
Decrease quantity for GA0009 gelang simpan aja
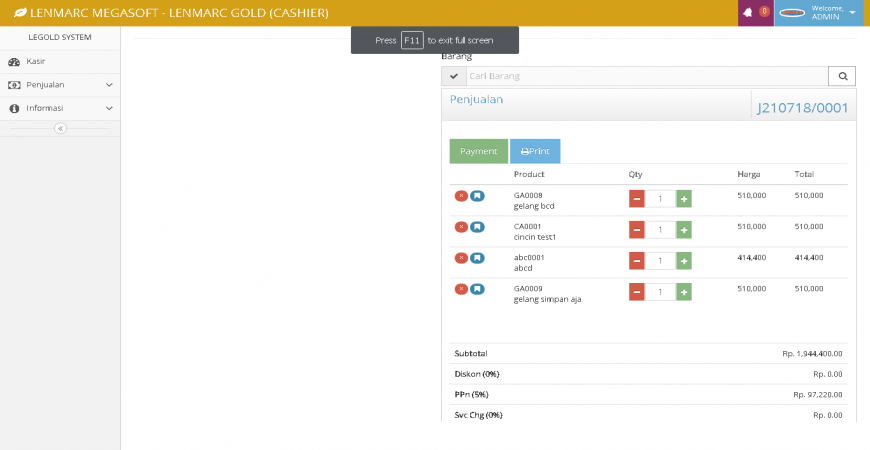coord(637,292)
